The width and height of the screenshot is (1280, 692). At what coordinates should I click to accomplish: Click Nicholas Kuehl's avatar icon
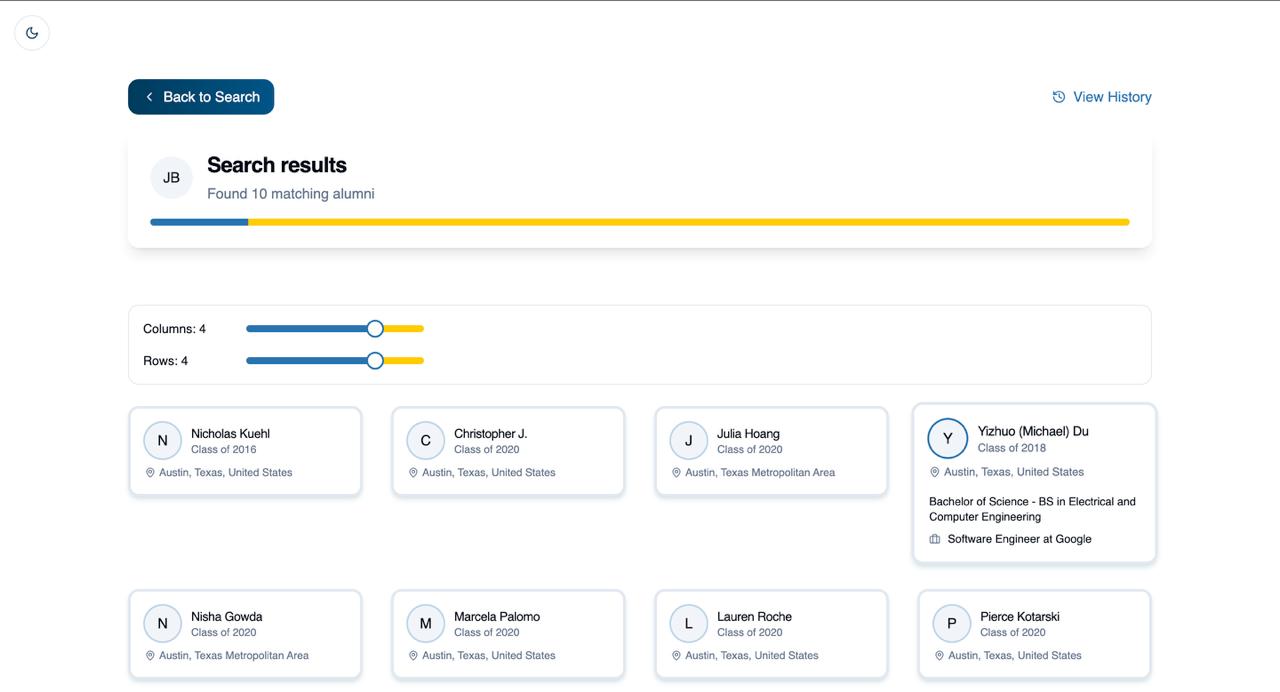click(163, 441)
